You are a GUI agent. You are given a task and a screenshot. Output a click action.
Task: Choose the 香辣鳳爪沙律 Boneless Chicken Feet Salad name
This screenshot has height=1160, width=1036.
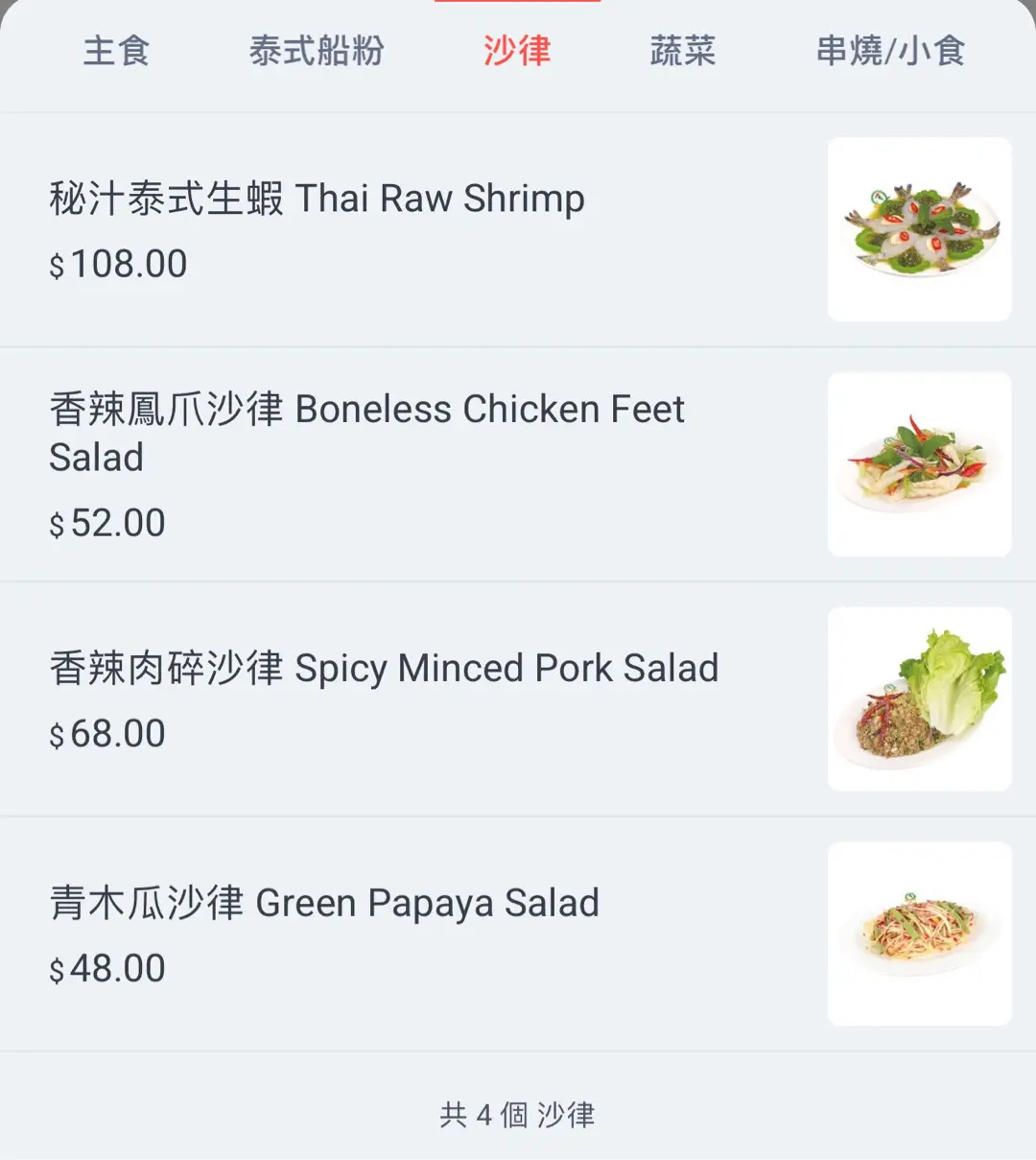tap(366, 432)
